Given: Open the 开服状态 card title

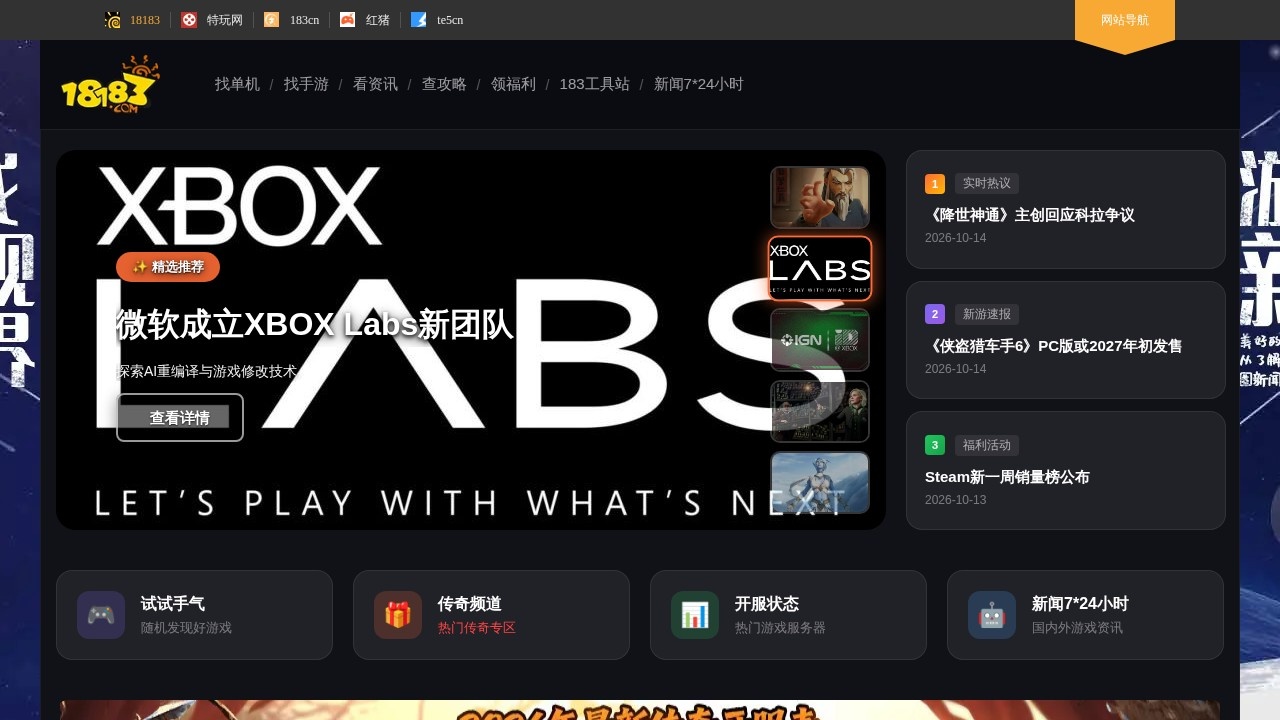Looking at the screenshot, I should [x=767, y=604].
